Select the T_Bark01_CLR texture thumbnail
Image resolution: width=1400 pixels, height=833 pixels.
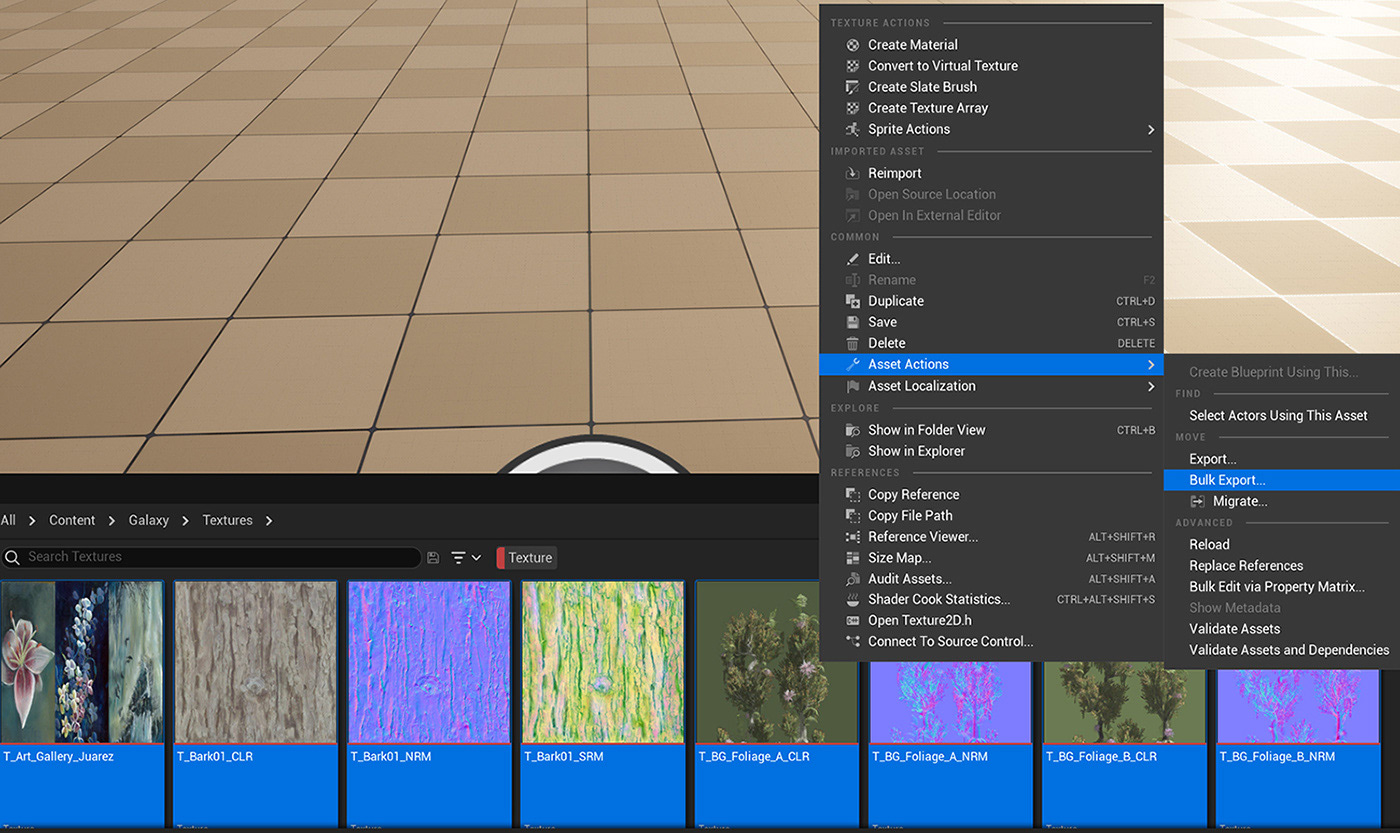(x=256, y=662)
